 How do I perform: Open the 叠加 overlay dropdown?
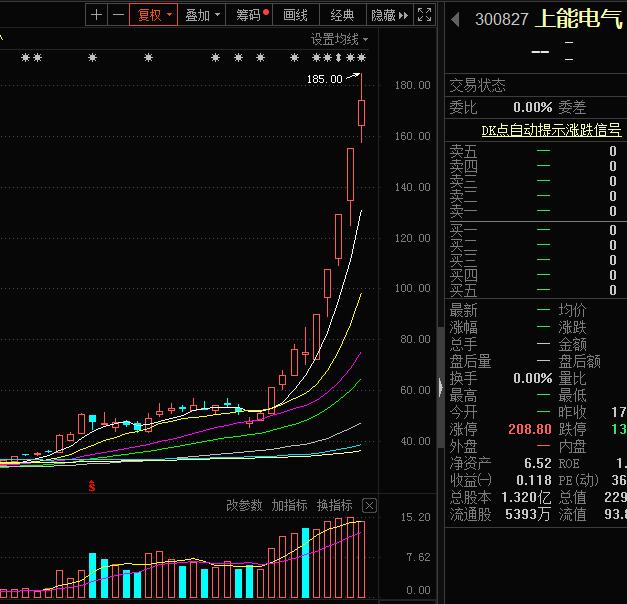pos(202,15)
